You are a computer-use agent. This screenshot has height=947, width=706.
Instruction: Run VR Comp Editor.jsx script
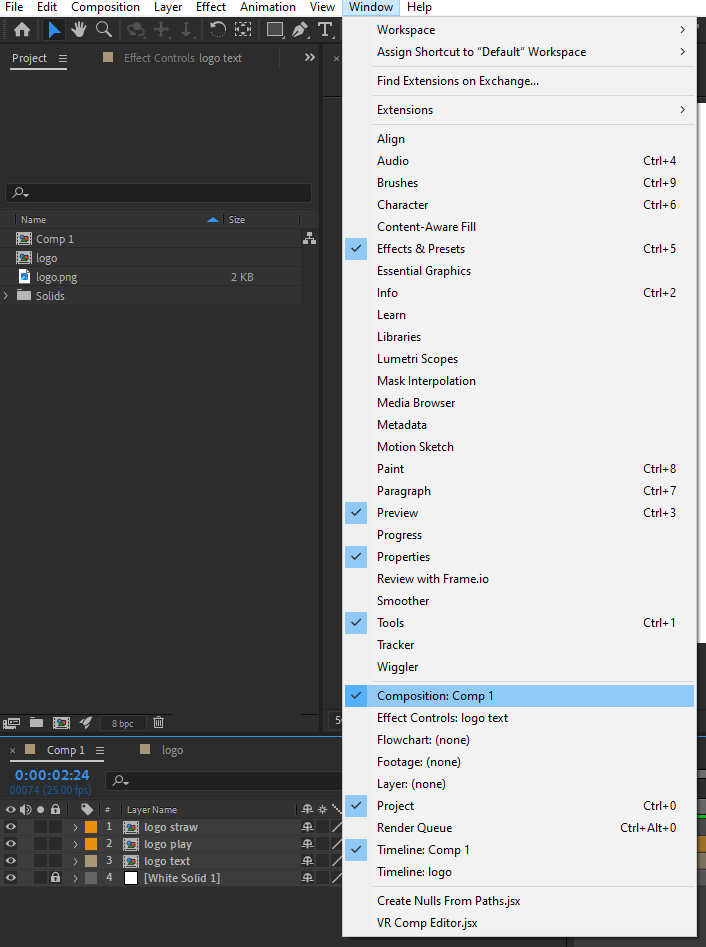pyautogui.click(x=519, y=923)
